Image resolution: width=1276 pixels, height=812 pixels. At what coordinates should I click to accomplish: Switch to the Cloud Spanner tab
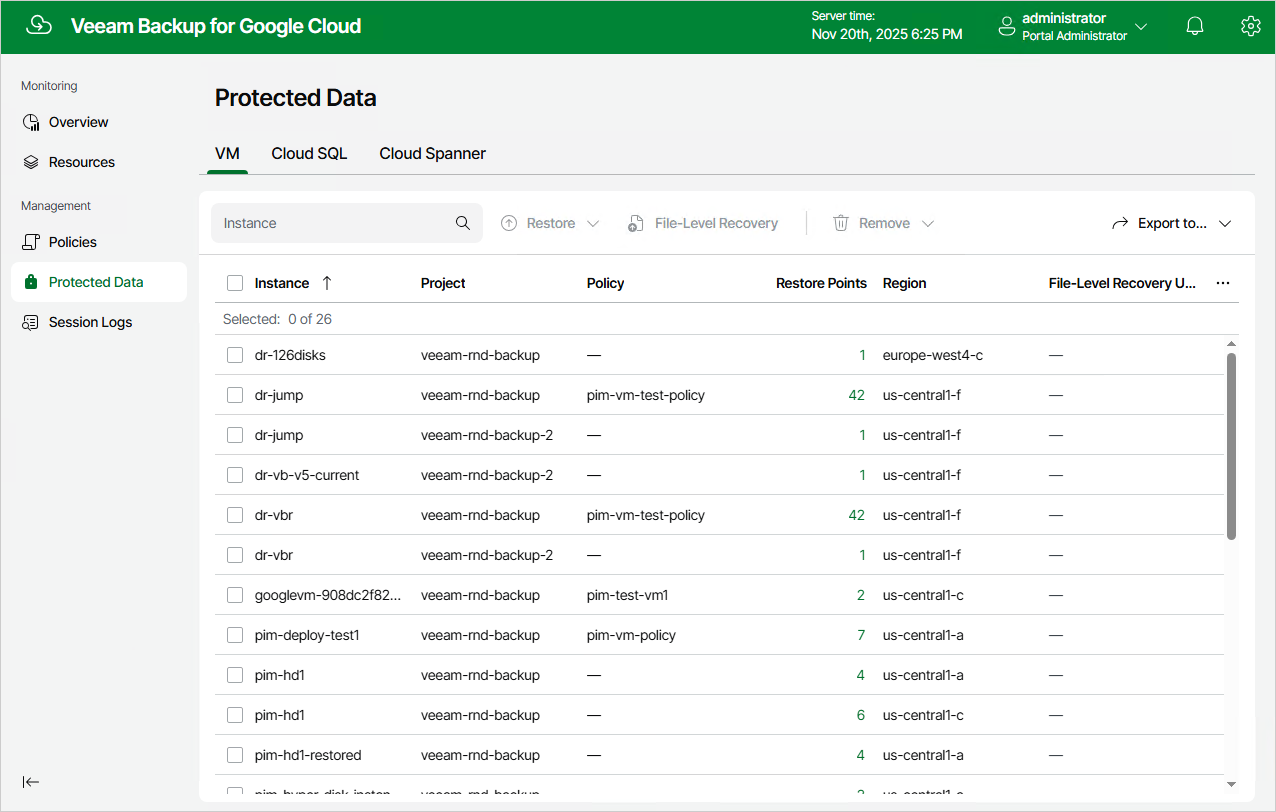point(432,154)
